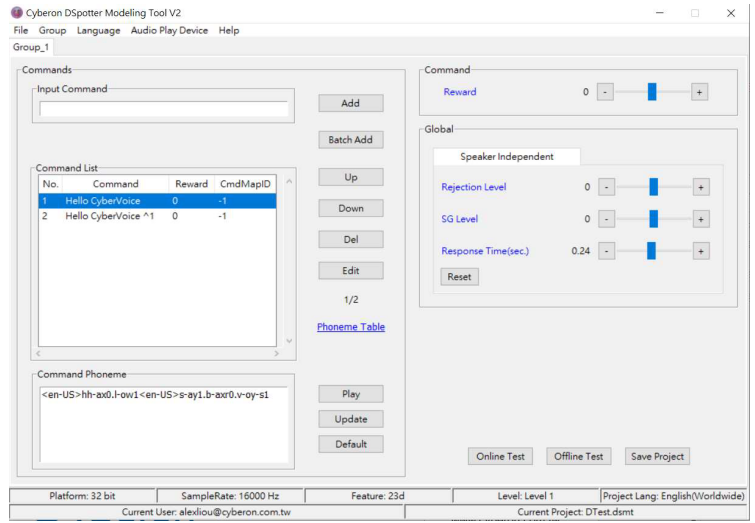Focus the Input Command text field
755x523 pixels.
[164, 108]
